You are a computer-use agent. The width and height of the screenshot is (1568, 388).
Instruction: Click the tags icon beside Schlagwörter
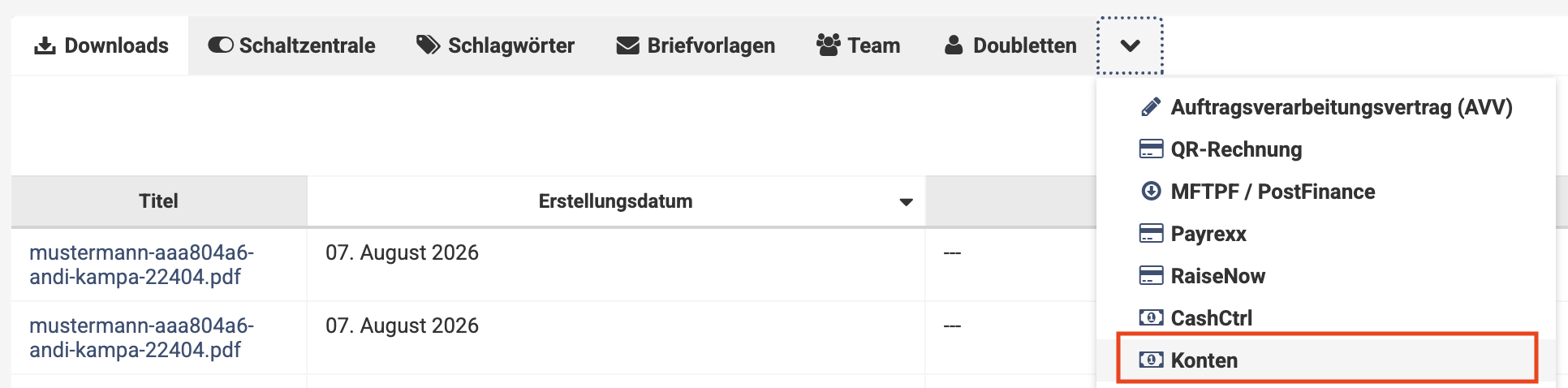(429, 45)
